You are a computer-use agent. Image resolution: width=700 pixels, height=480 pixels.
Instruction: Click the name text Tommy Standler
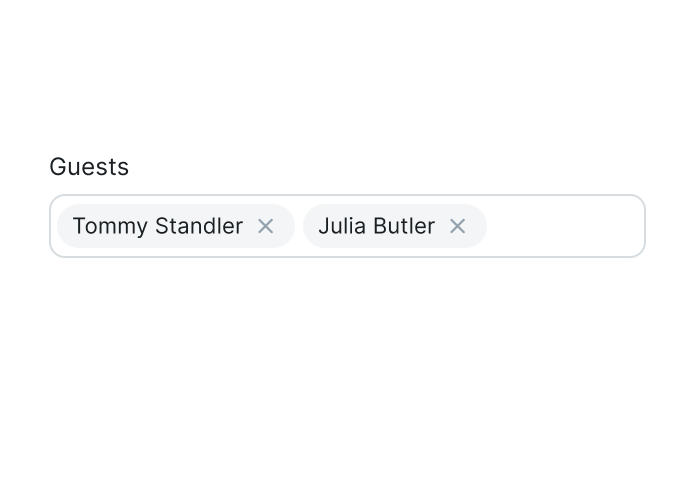[x=158, y=226]
